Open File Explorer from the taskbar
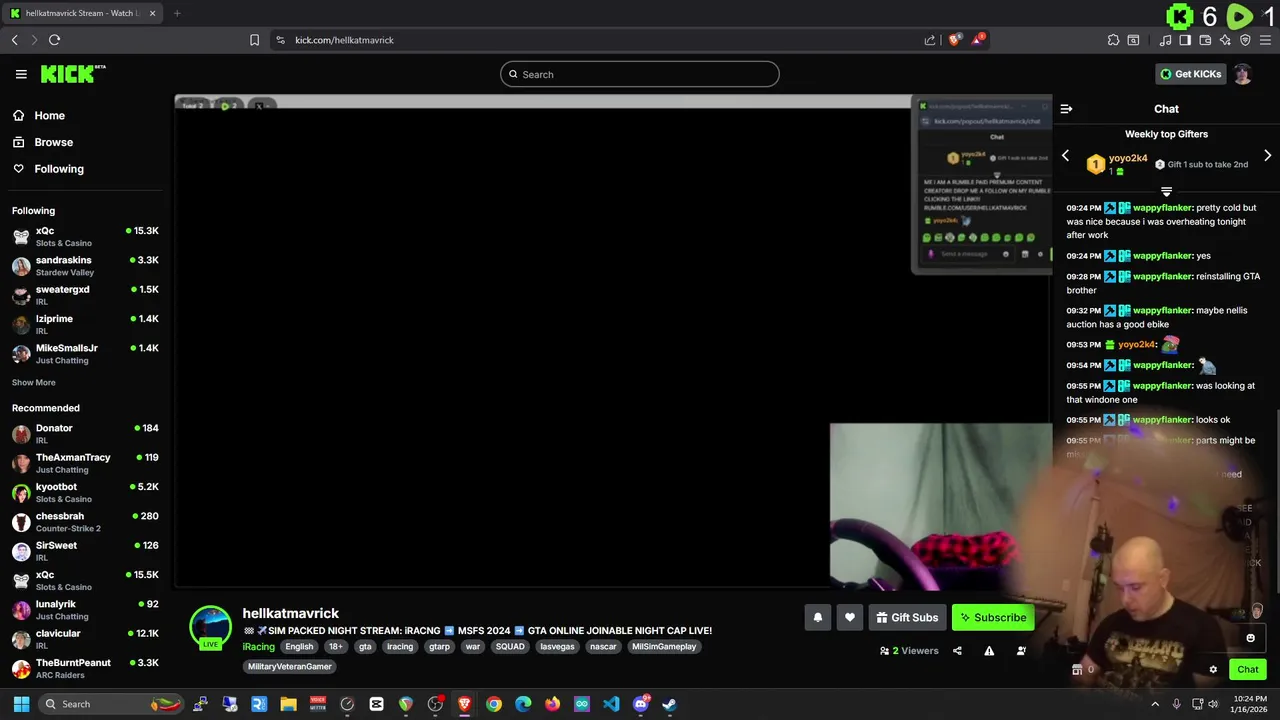 click(288, 704)
